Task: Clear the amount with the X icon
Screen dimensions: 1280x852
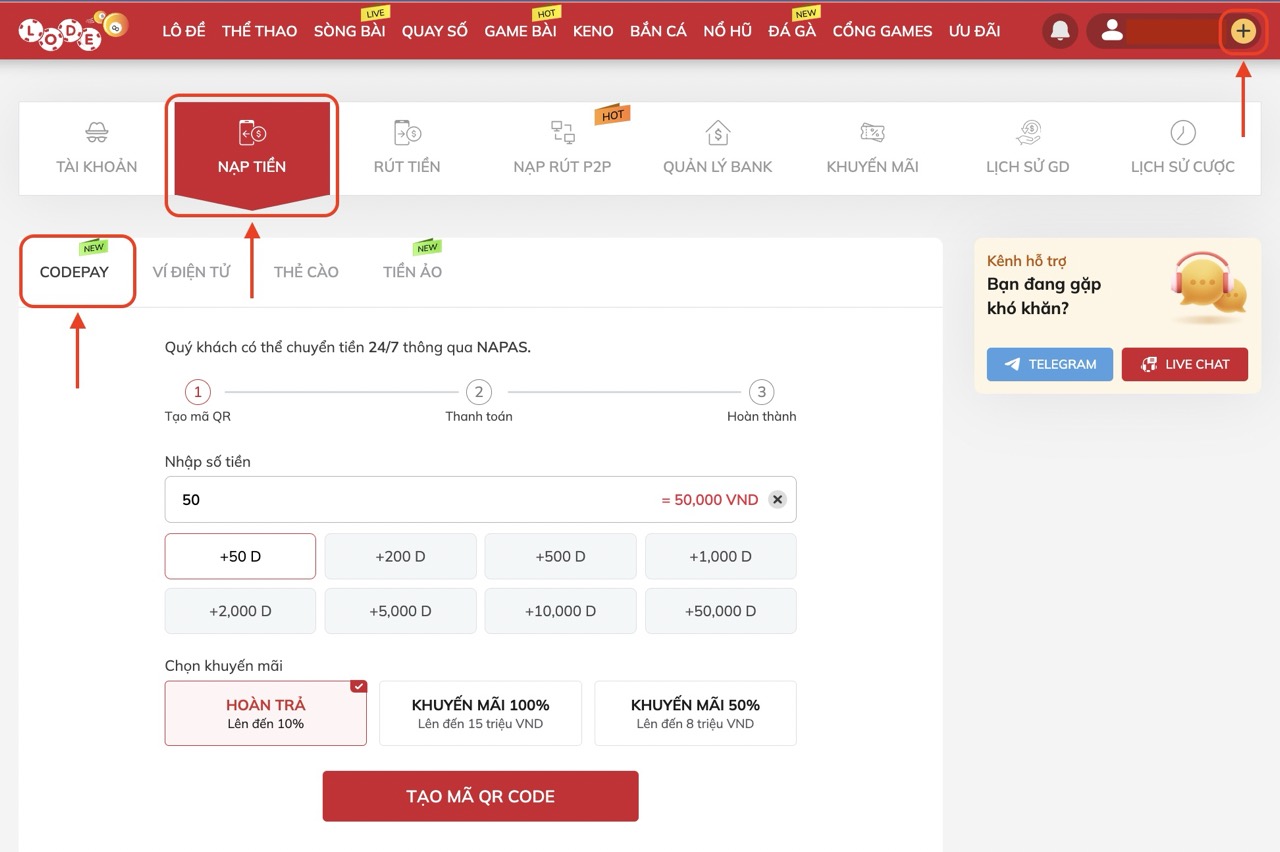Action: pos(777,500)
